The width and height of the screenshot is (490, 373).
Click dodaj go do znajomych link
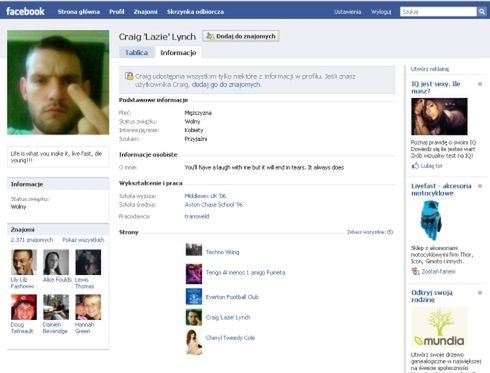coord(226,84)
